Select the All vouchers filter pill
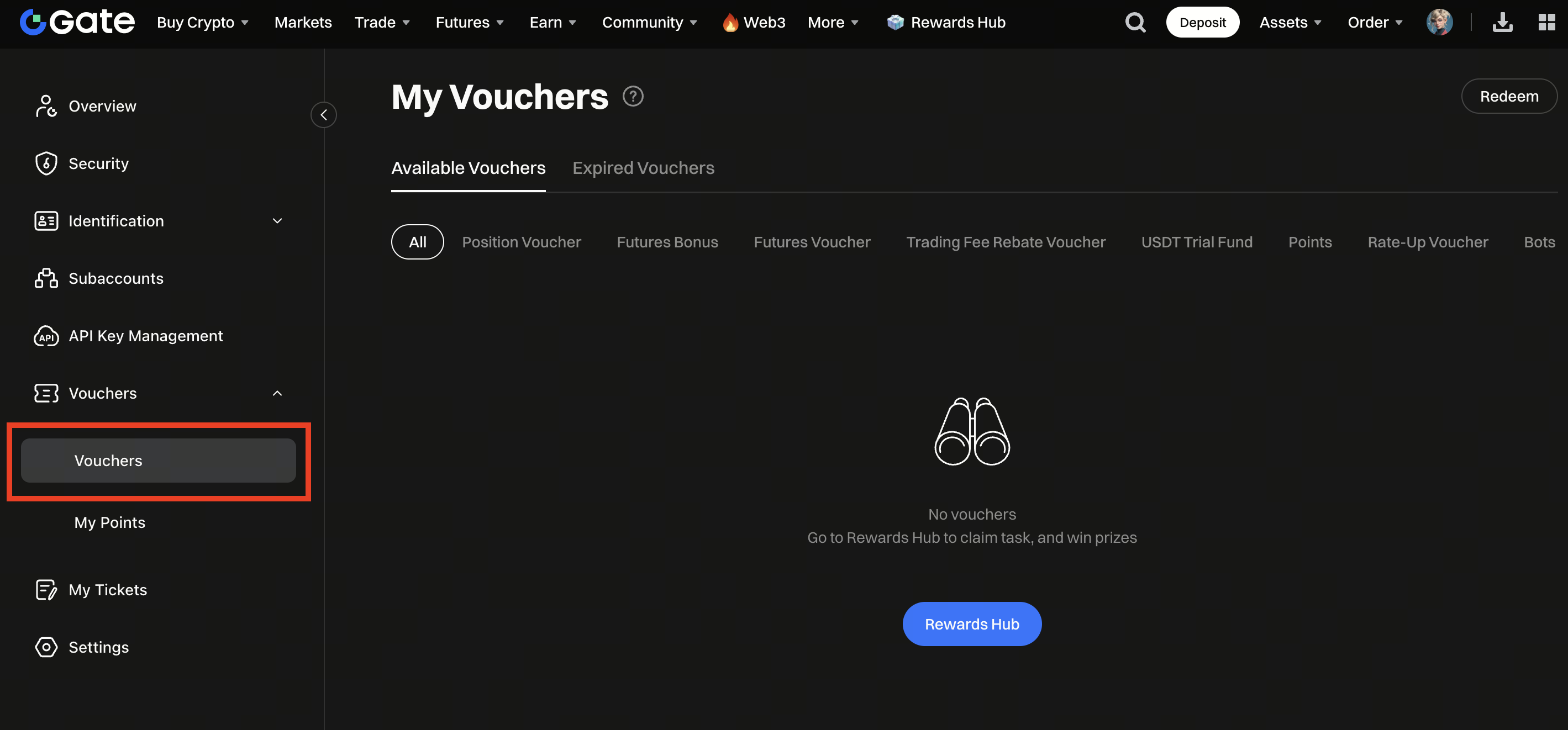 pyautogui.click(x=417, y=242)
